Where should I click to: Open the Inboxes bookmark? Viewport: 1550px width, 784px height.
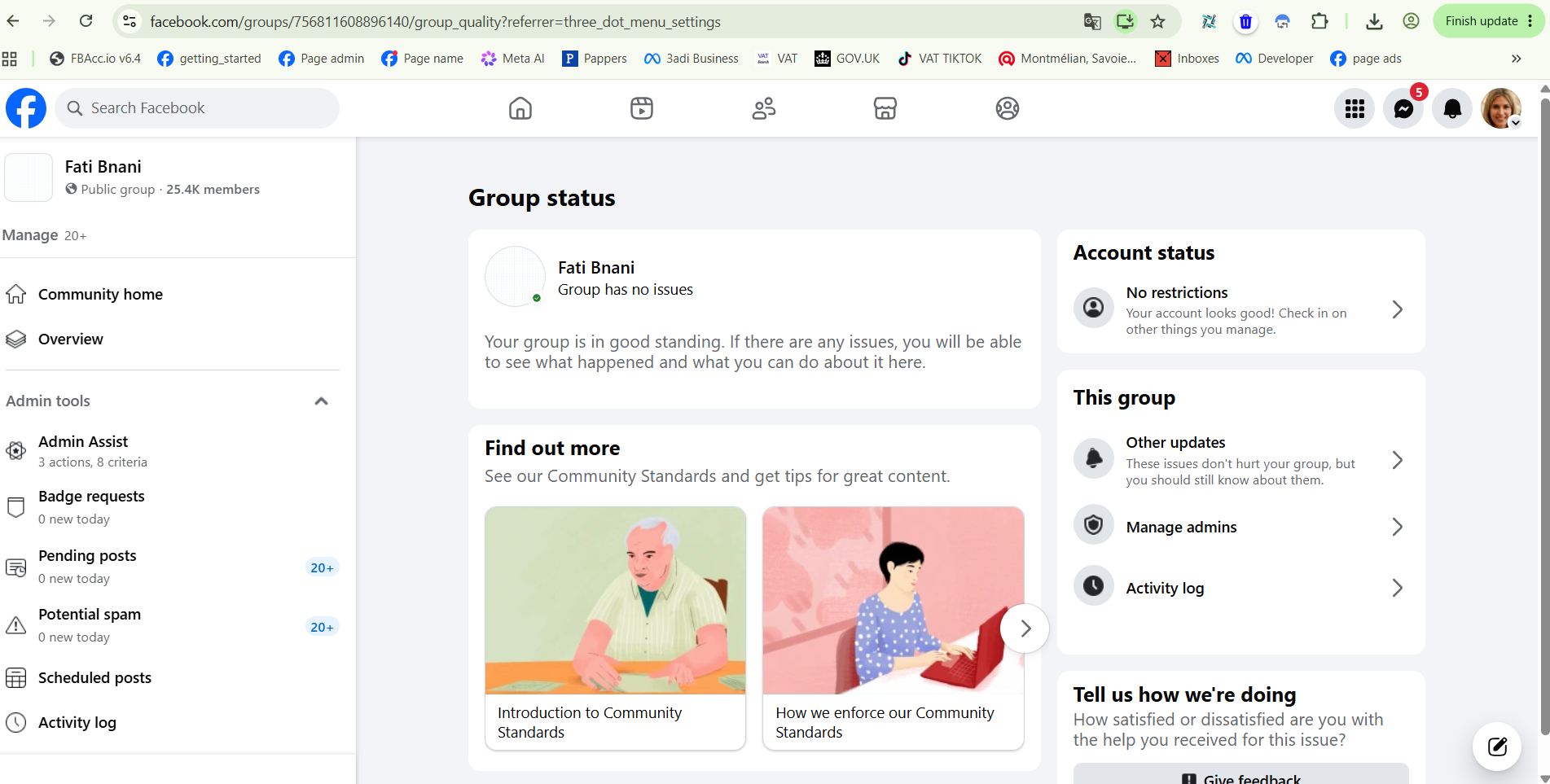1187,59
